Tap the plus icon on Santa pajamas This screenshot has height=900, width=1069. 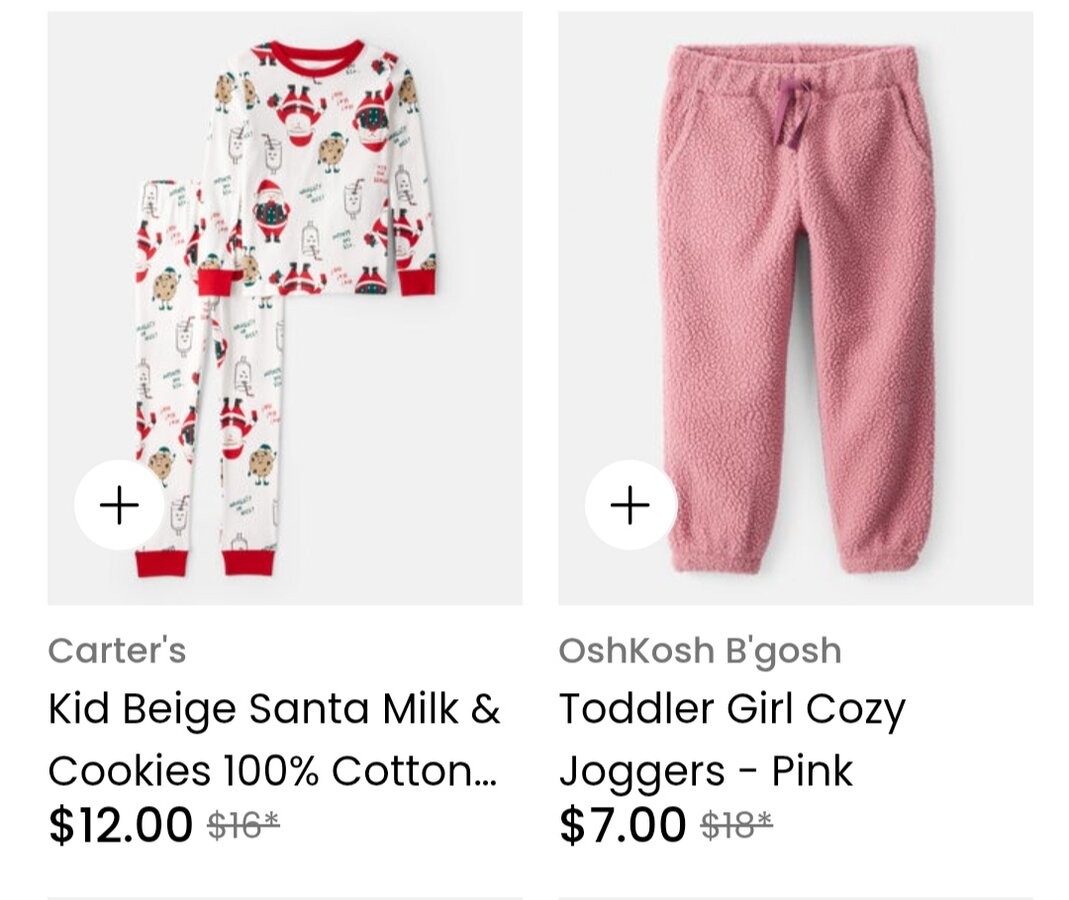click(119, 506)
